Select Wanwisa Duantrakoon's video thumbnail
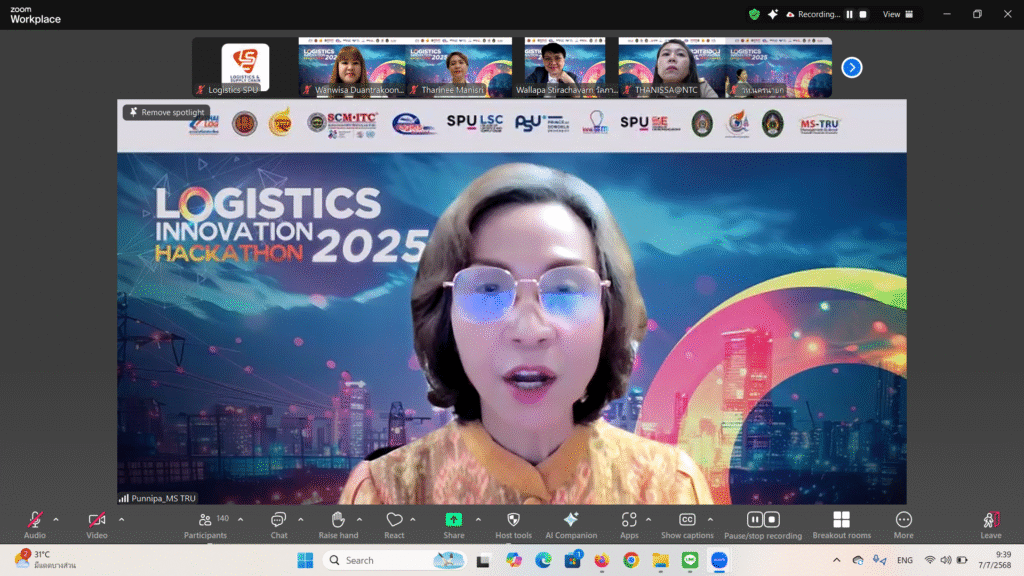This screenshot has width=1024, height=576. pyautogui.click(x=352, y=67)
